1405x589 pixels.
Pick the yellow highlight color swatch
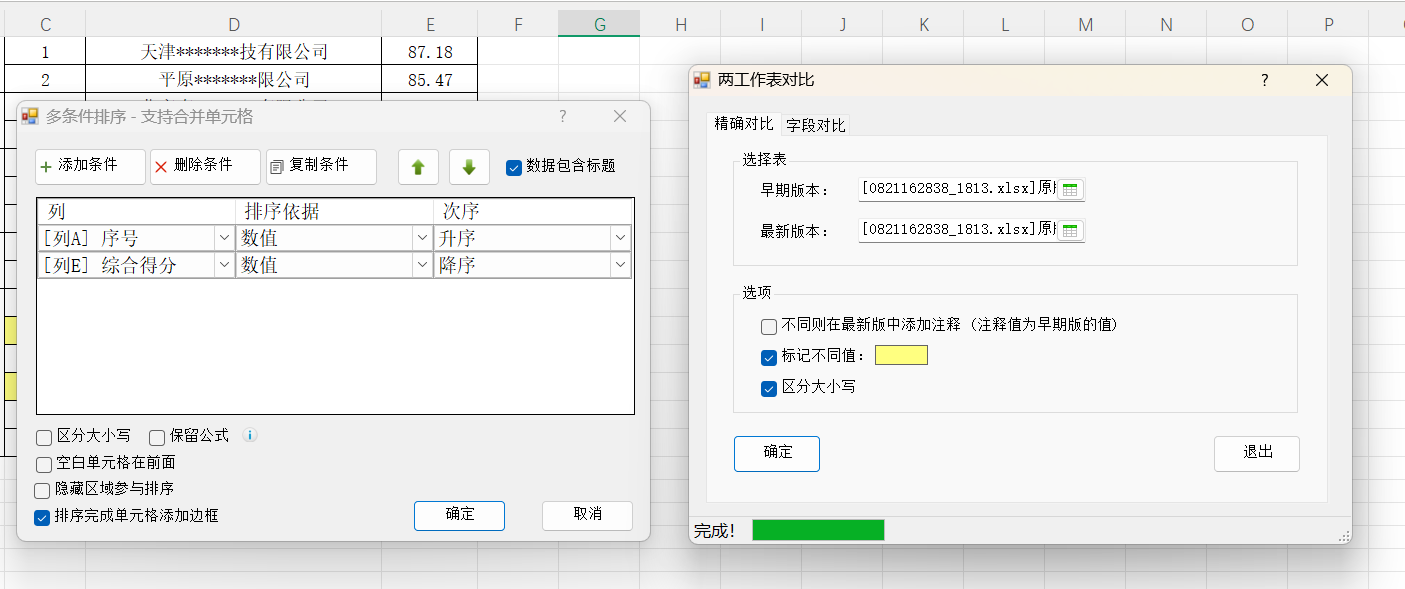tap(901, 355)
